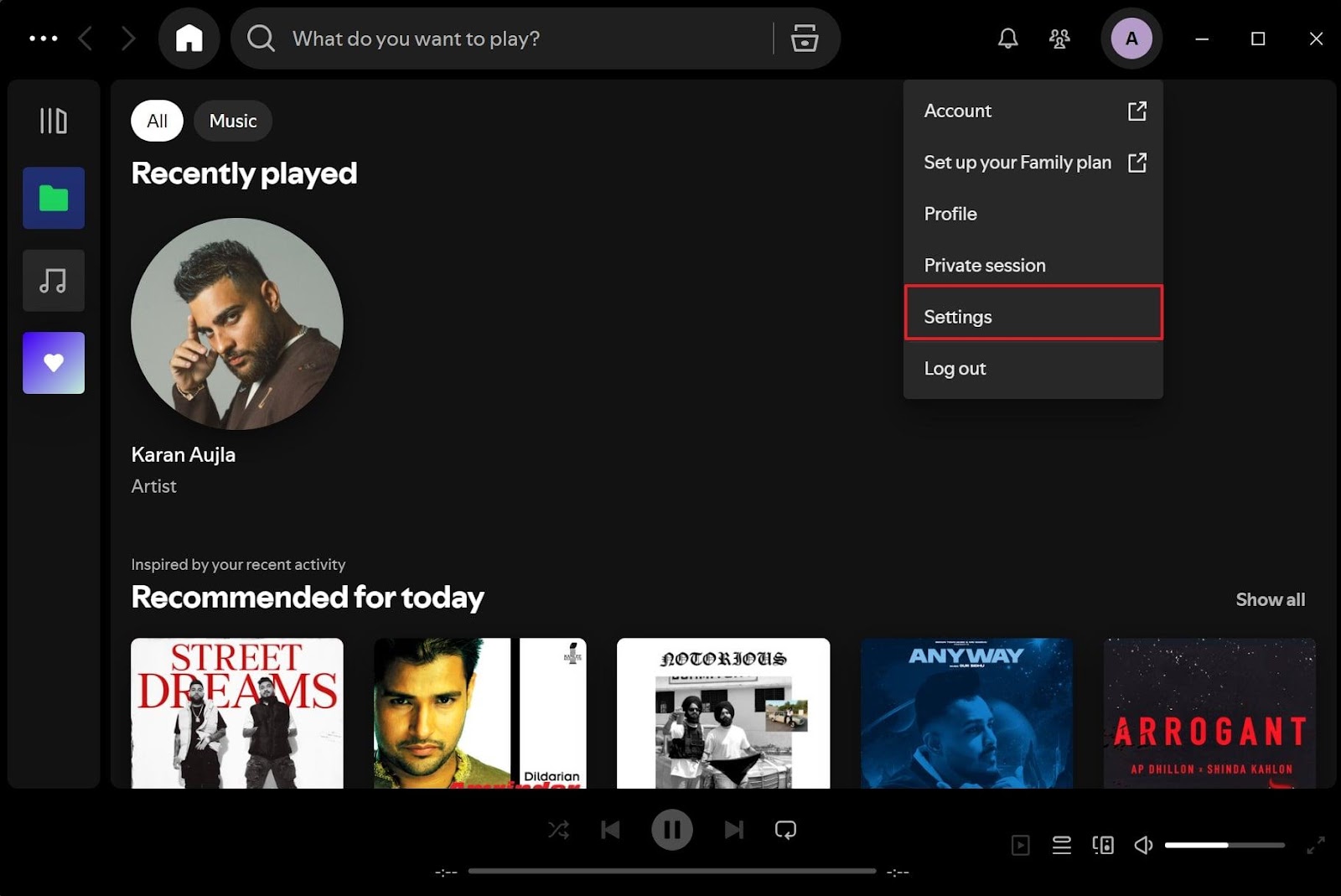Open the music note playlist in sidebar
This screenshot has height=896, width=1341.
coord(54,281)
